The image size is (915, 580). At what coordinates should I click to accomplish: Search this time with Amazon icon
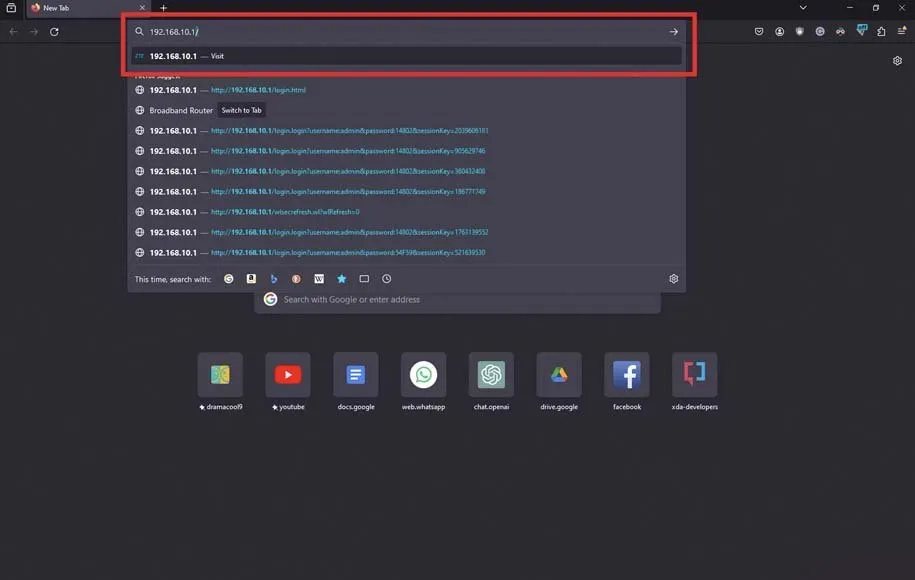click(x=252, y=279)
